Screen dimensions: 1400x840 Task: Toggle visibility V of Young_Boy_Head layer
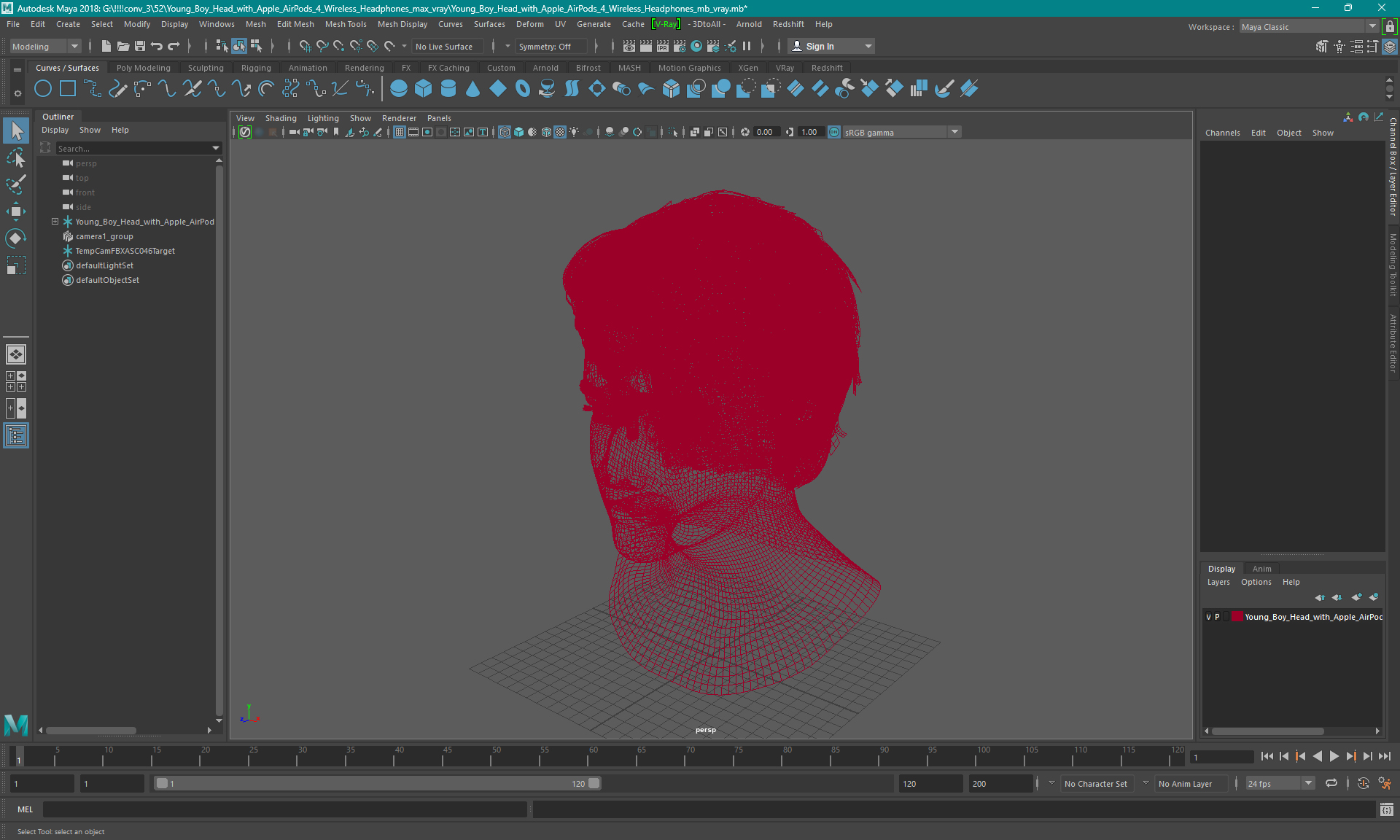(1208, 617)
